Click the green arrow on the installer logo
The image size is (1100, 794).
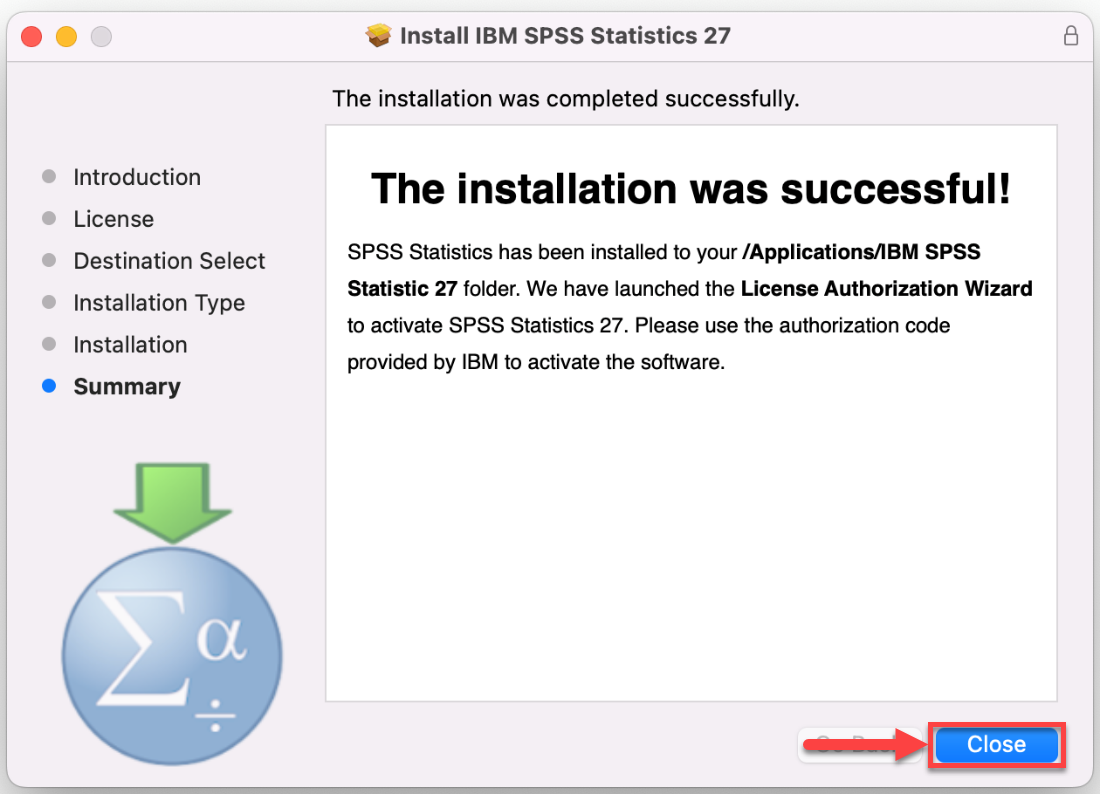173,502
